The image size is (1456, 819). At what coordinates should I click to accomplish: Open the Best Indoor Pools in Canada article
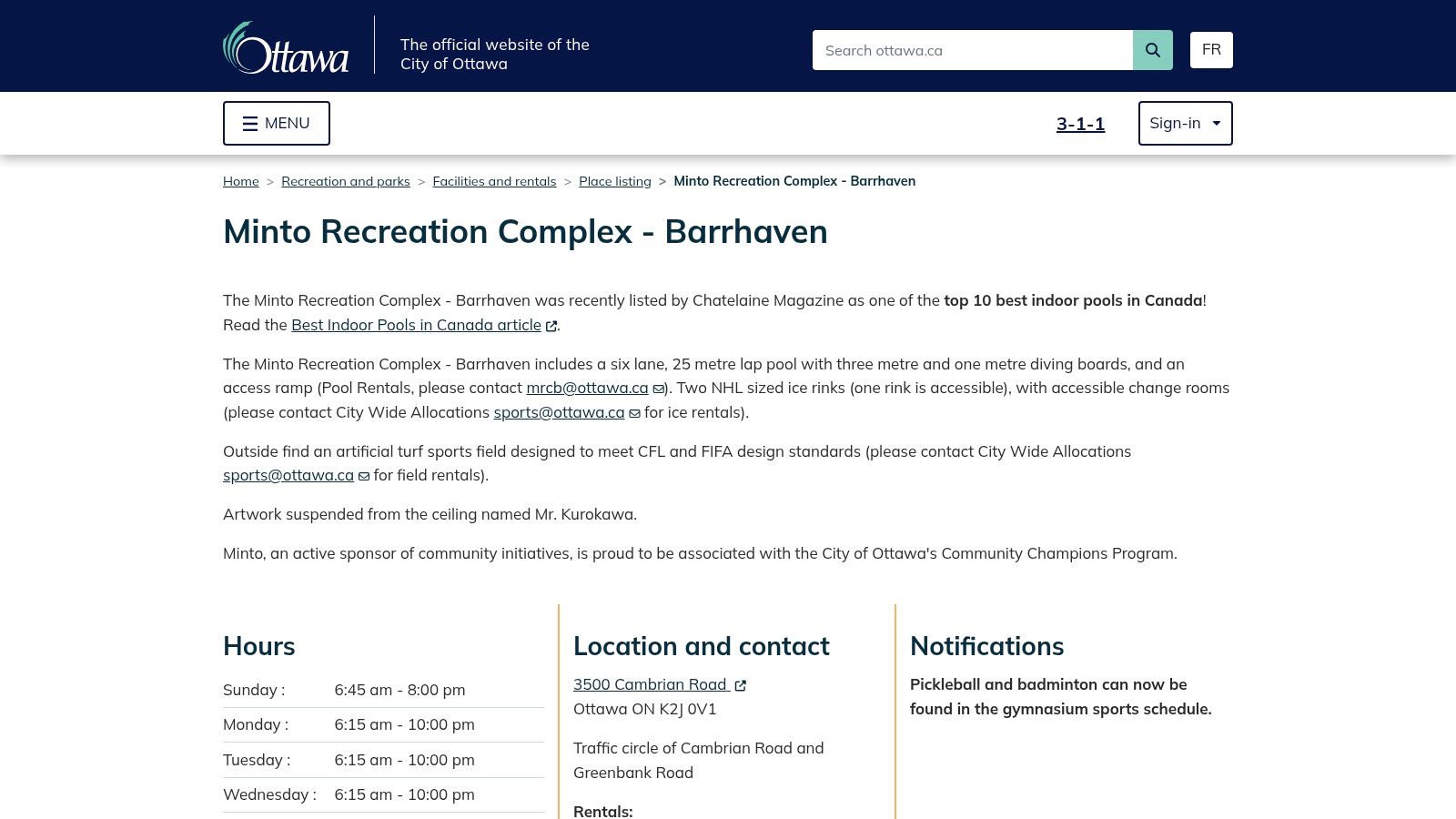point(415,325)
